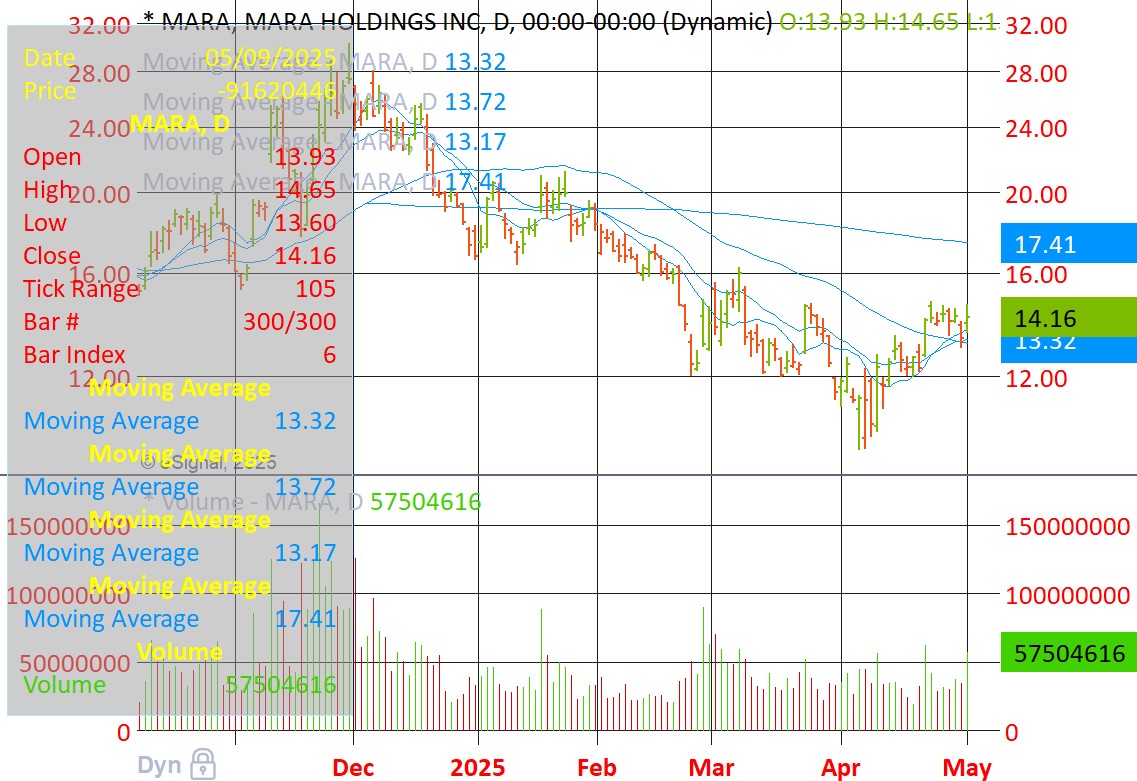The width and height of the screenshot is (1137, 781).
Task: Click the 100000000 label on right volume axis
Action: 1067,595
